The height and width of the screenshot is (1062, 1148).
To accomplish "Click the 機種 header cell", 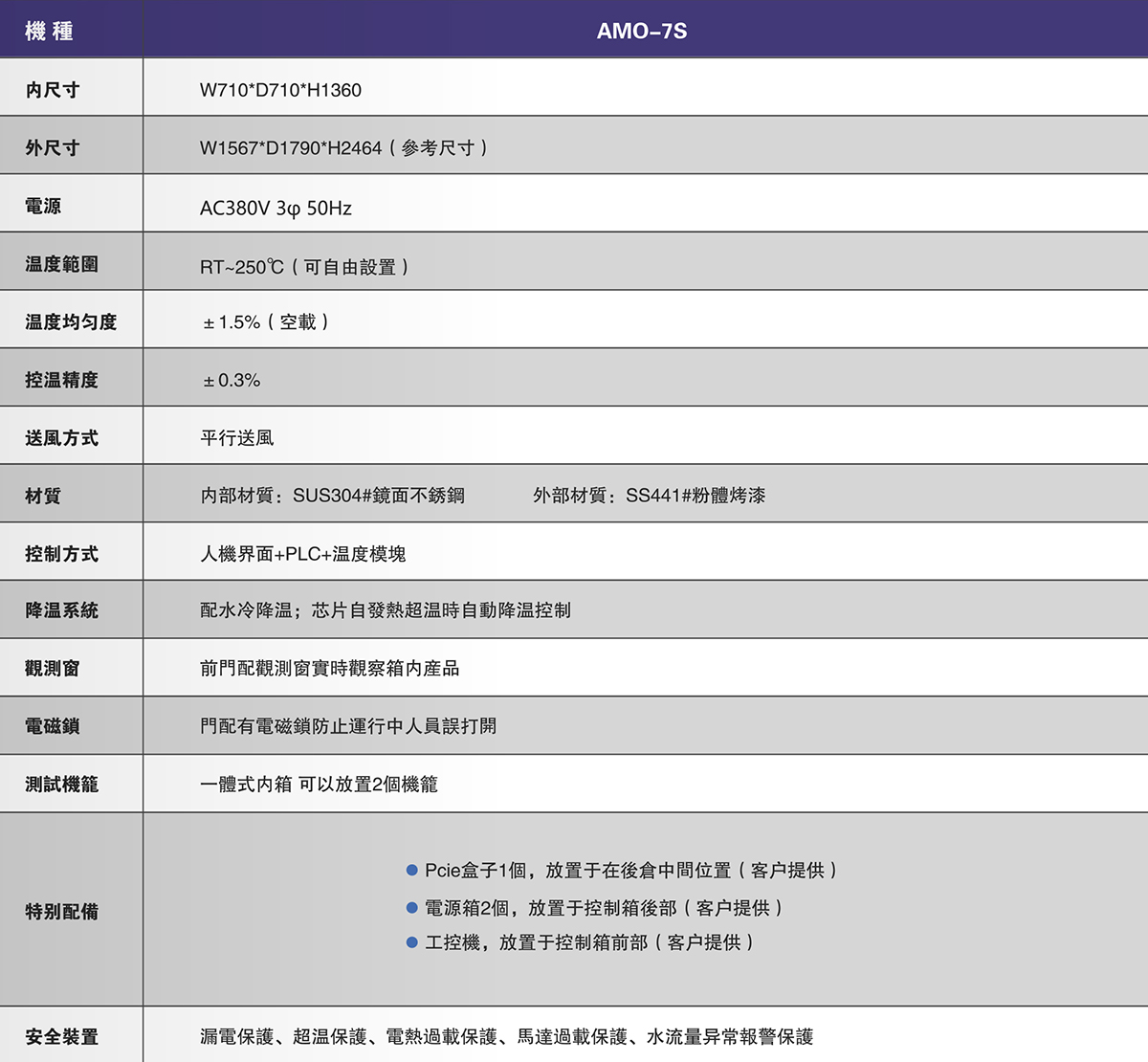I will click(50, 31).
